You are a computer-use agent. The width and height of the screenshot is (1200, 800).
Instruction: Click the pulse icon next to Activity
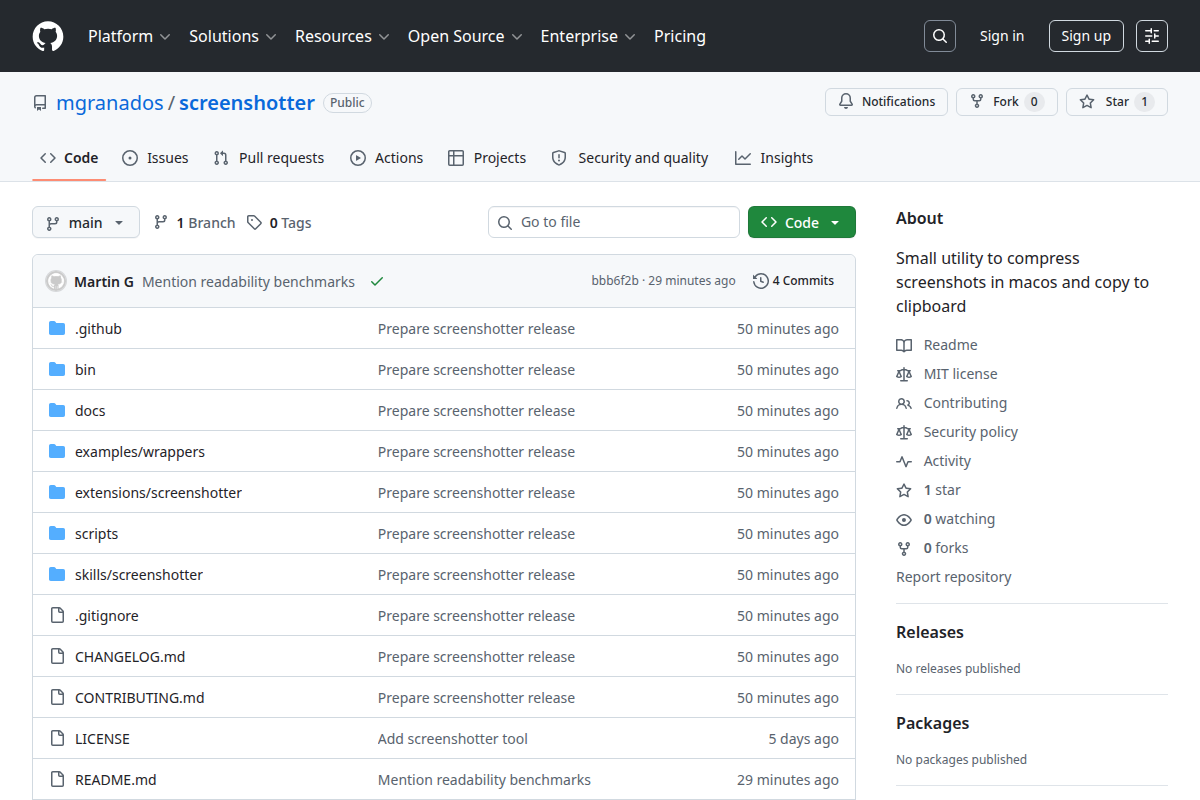(904, 461)
